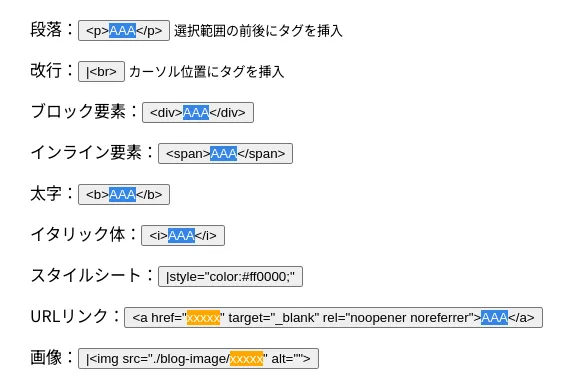Screen dimensions: 565x387
Task: Click the インライン要素 label
Action: [86, 152]
